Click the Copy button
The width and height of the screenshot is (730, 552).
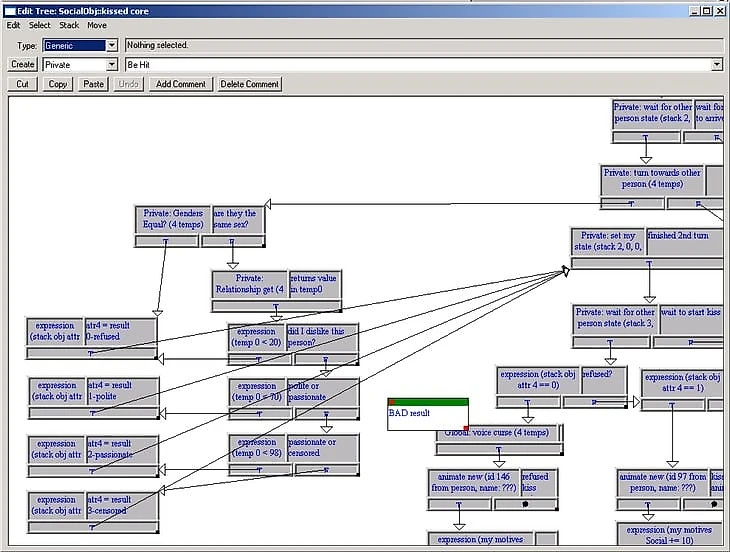(x=58, y=84)
